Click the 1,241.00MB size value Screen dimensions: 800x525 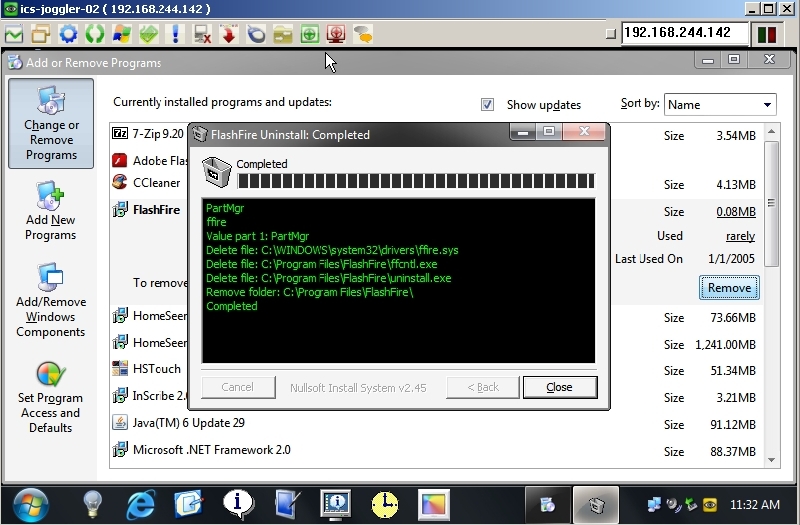(725, 345)
